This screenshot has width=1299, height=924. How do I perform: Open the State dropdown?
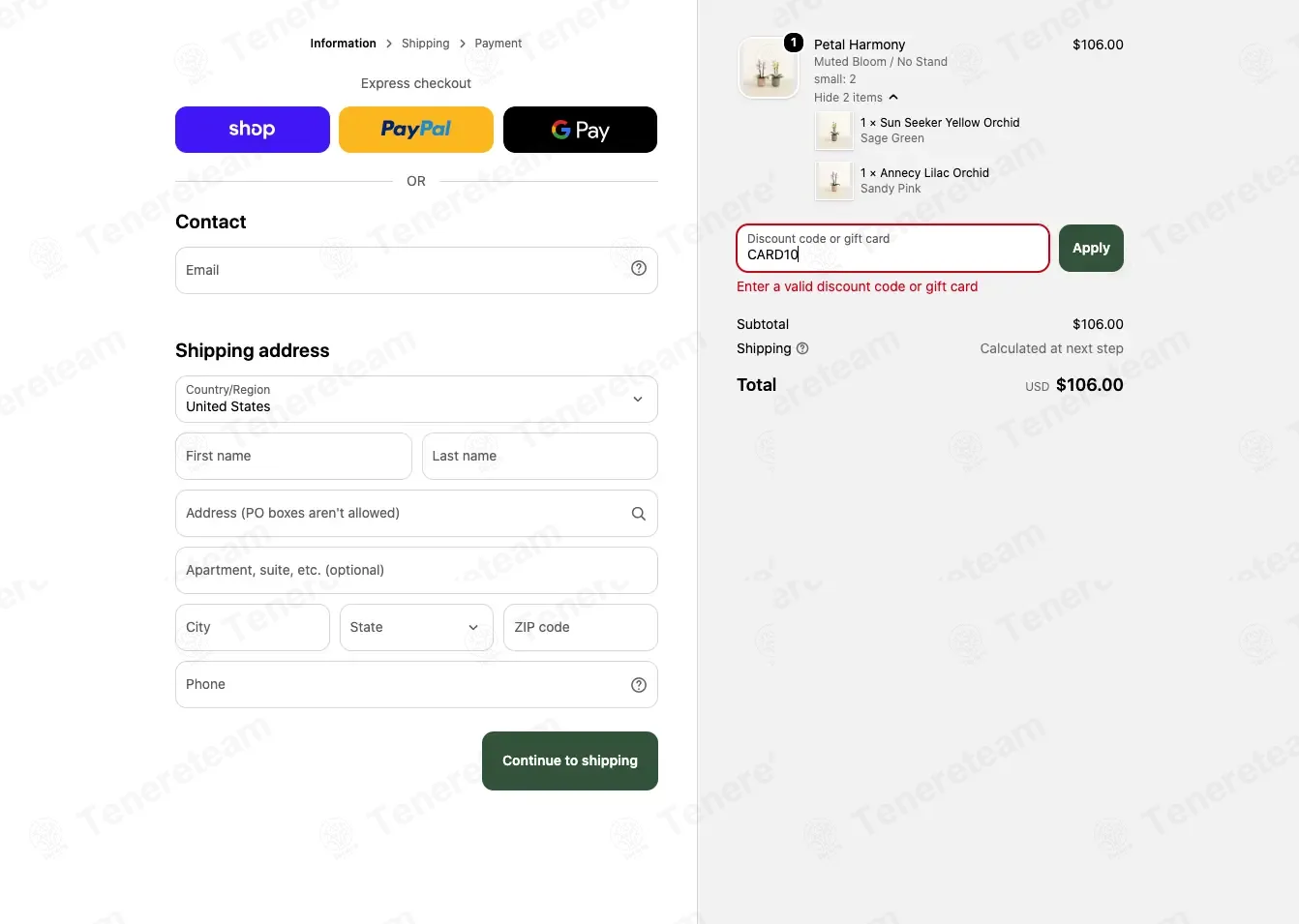416,627
